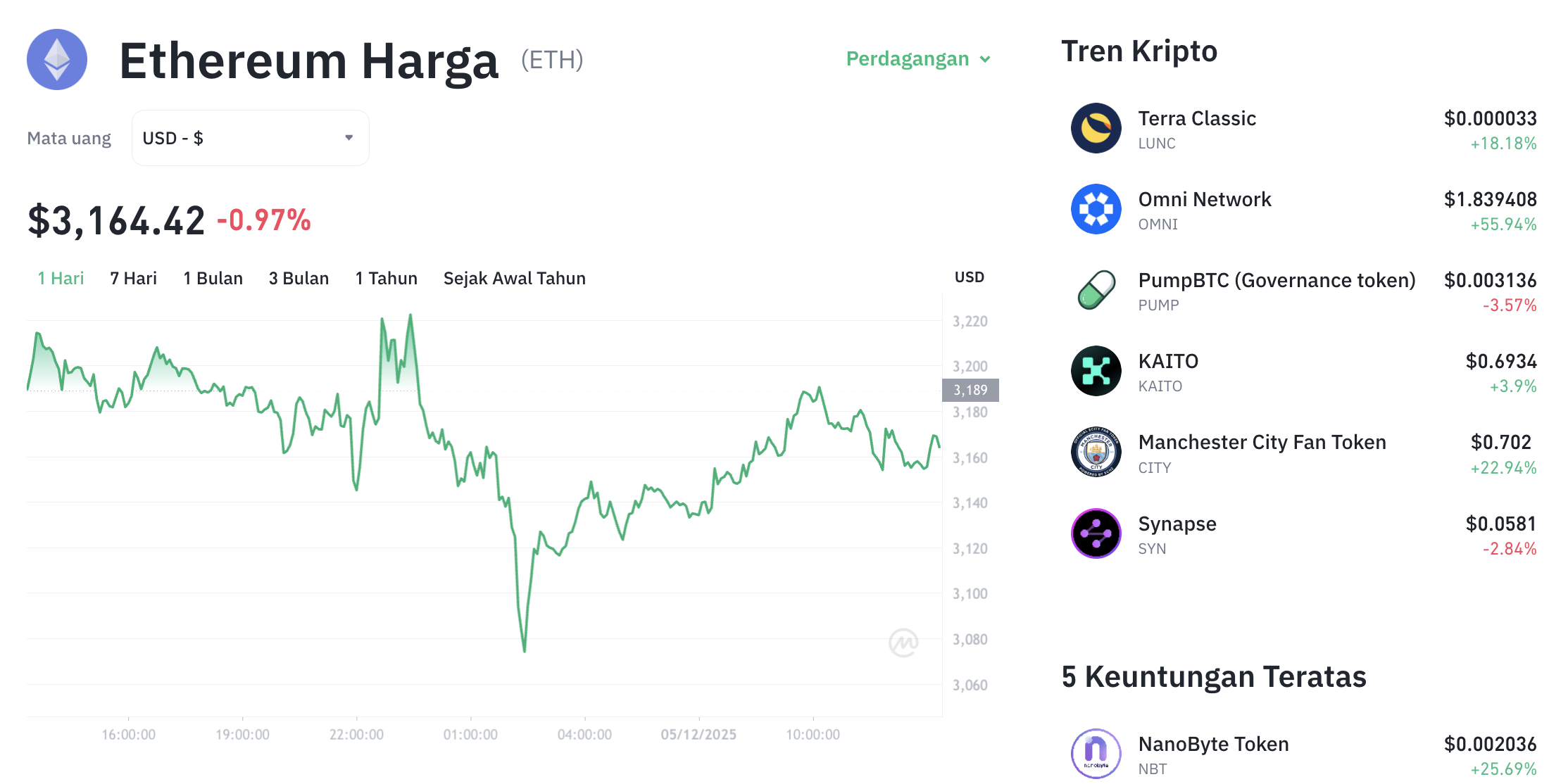The width and height of the screenshot is (1549, 784).
Task: Click the Omni Network icon
Action: (x=1096, y=209)
